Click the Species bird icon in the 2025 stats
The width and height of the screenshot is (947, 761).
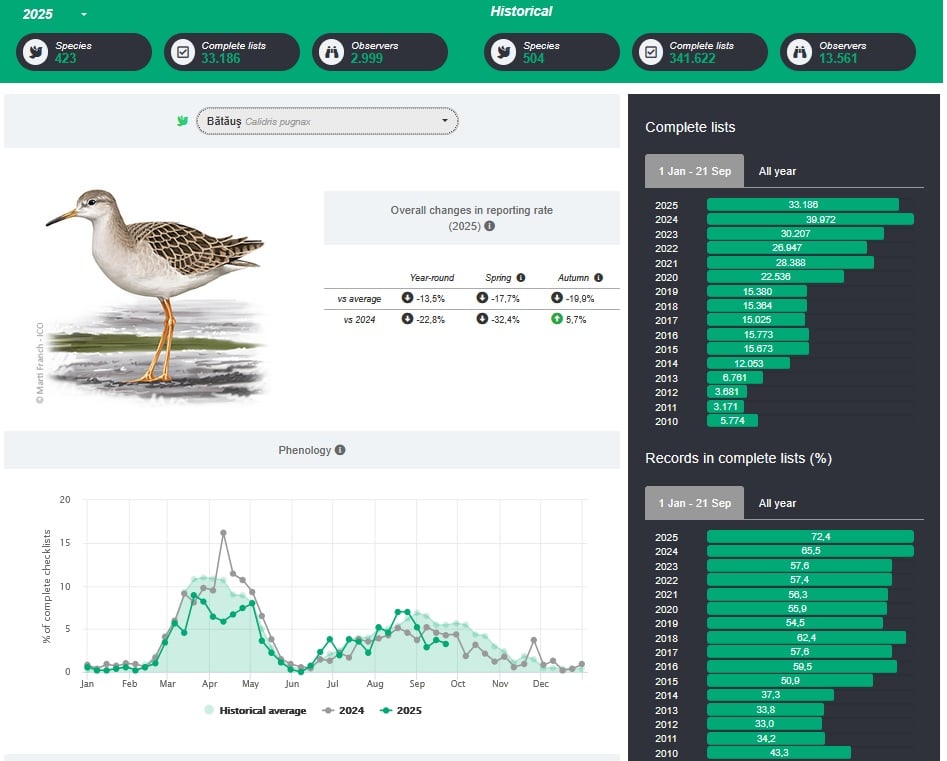coord(36,52)
